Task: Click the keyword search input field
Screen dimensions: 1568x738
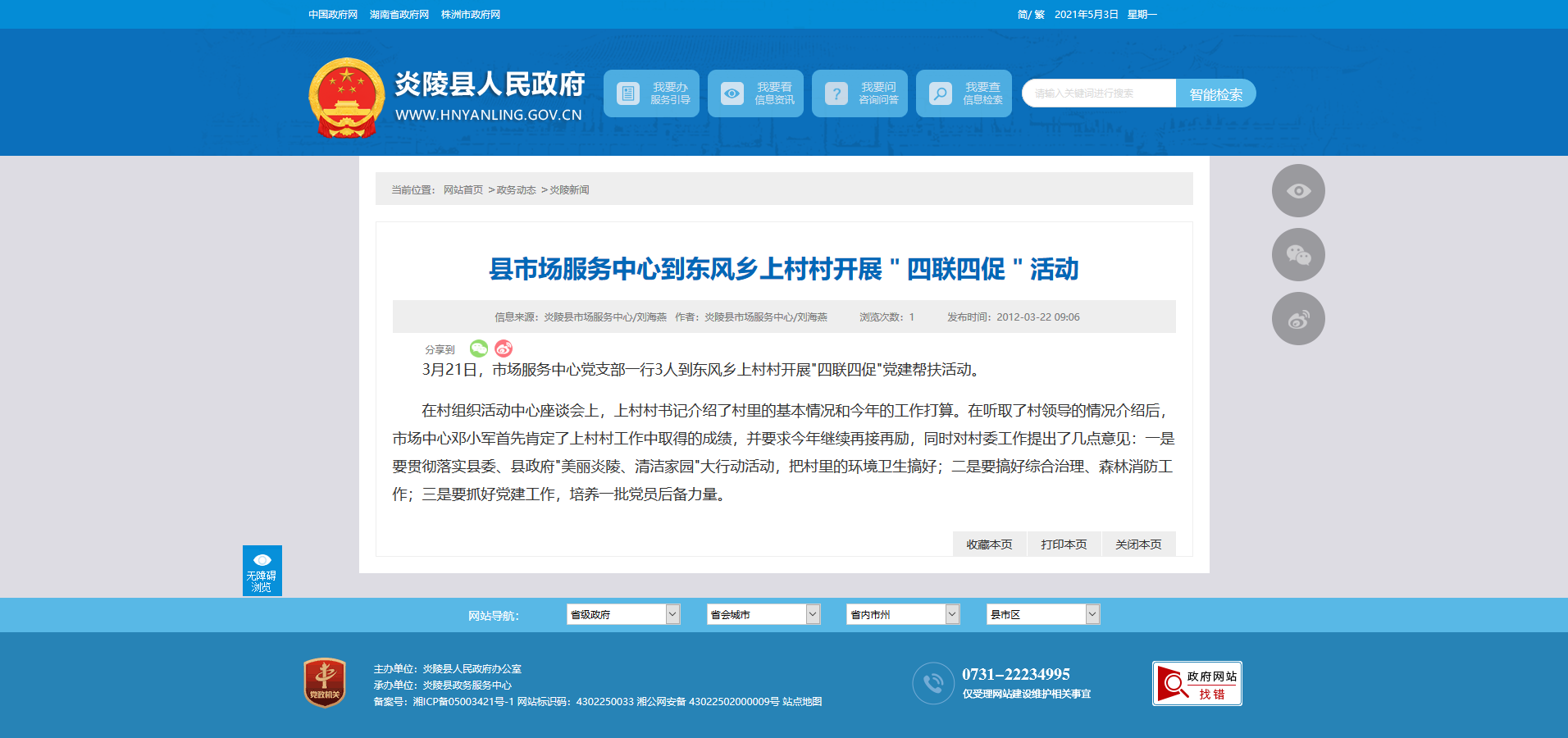Action: [x=1099, y=93]
